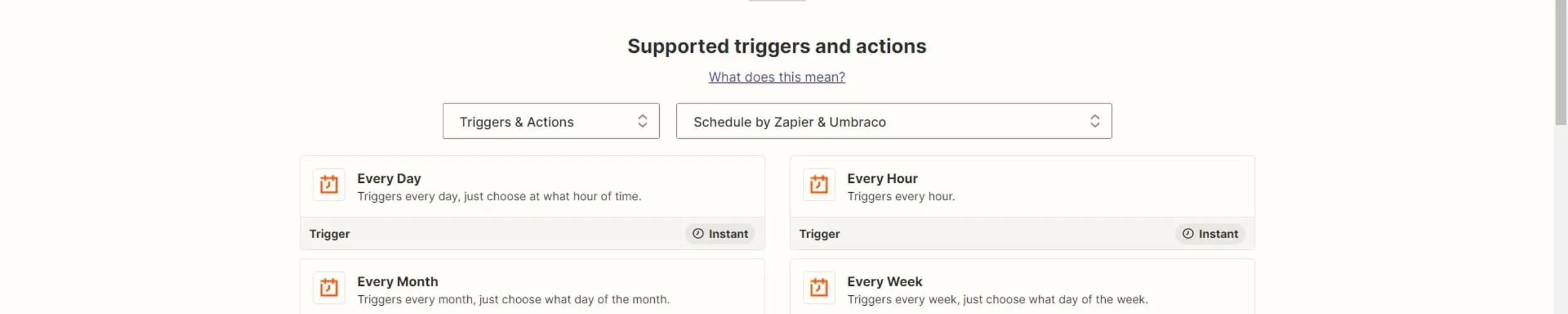Open the "What does this mean?" link
The width and height of the screenshot is (1568, 314).
click(x=776, y=77)
